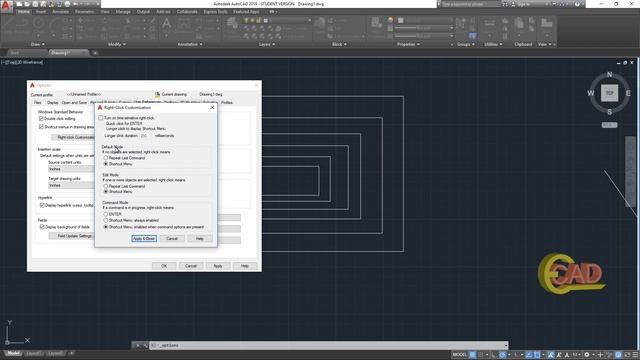
Task: Select Shortcut Menu enabled when command options present
Action: click(x=106, y=227)
